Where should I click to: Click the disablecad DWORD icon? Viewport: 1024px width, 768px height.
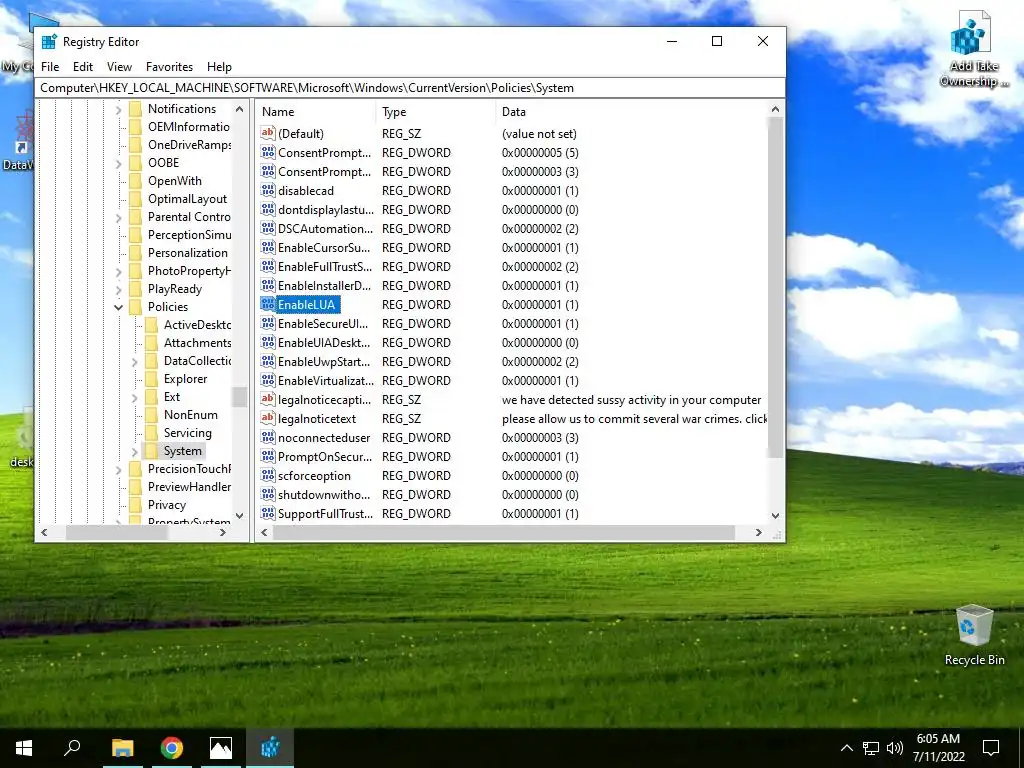coord(268,190)
